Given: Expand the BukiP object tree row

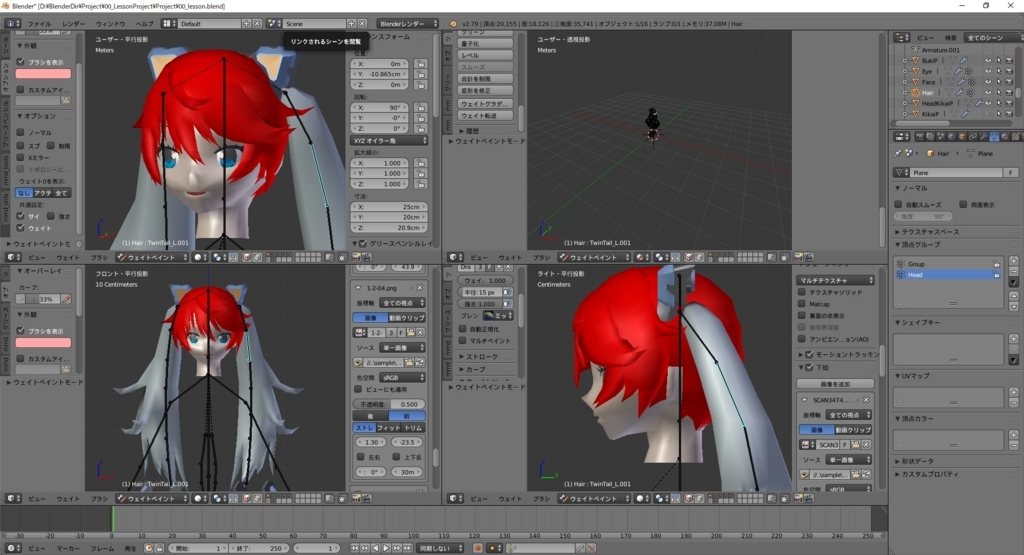Looking at the screenshot, I should 904,61.
